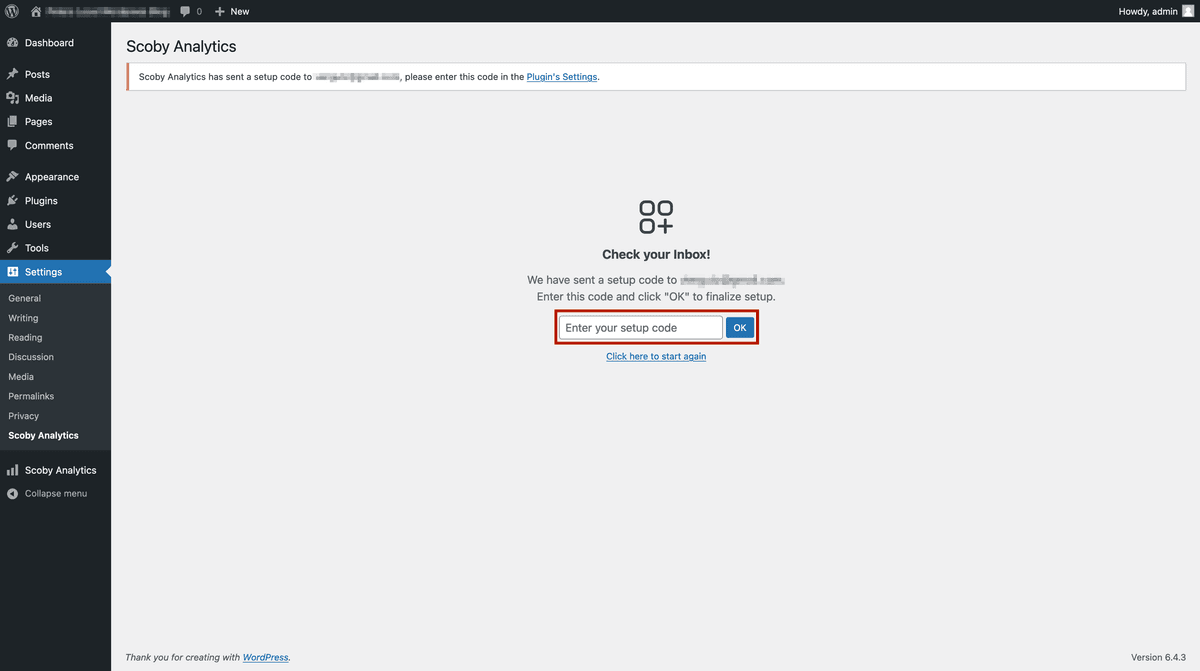Select Media under the Settings submenu
The width and height of the screenshot is (1200, 671).
[21, 377]
